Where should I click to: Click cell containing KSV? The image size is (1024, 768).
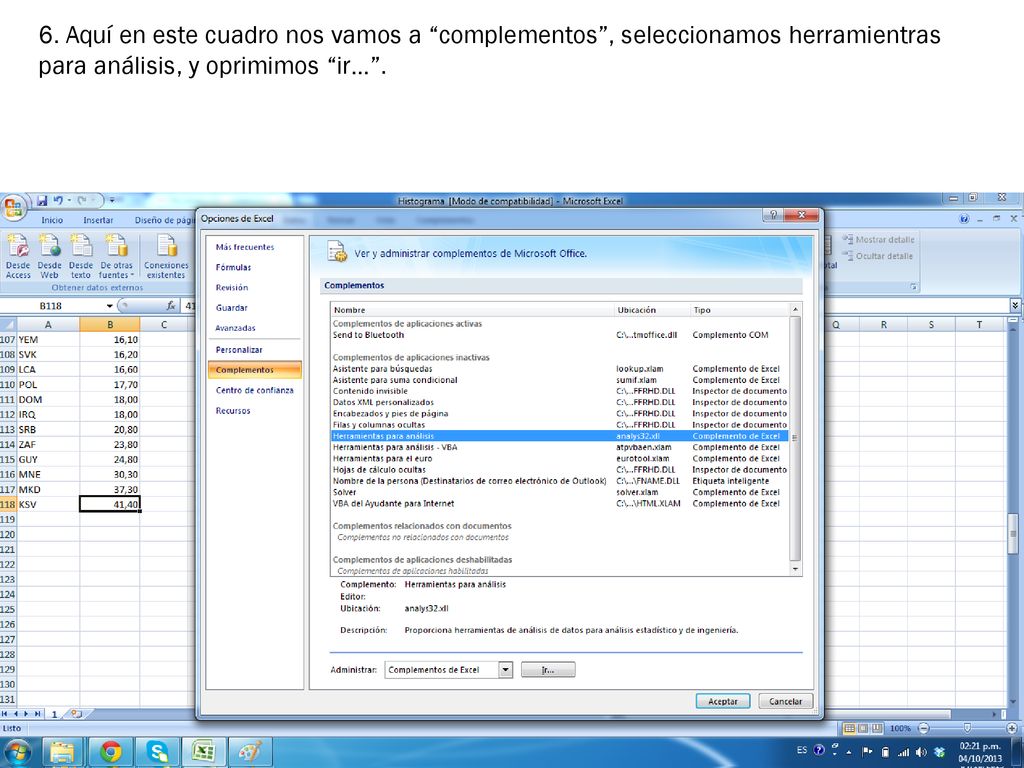point(48,504)
